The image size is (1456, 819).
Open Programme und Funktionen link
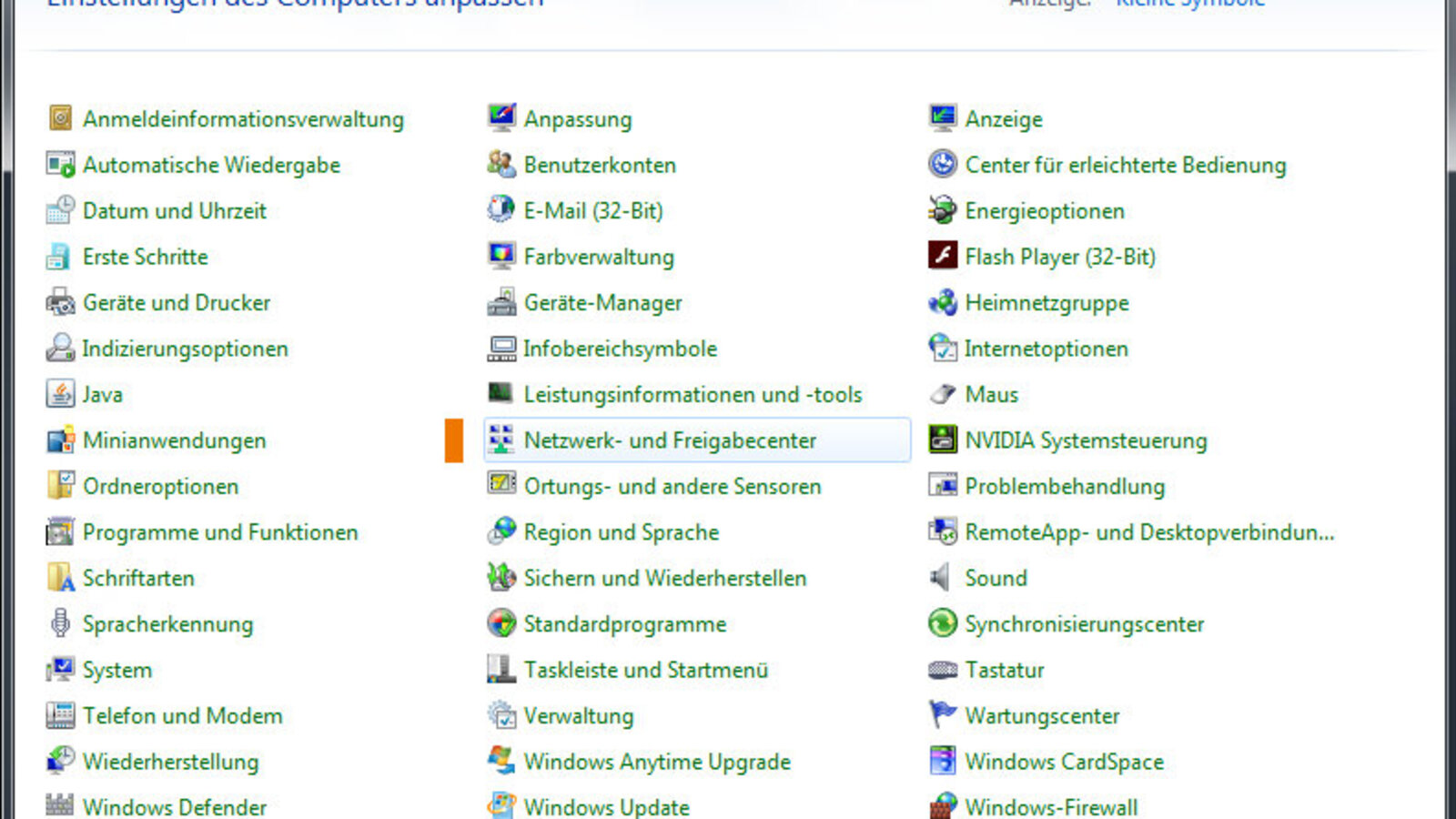click(220, 532)
